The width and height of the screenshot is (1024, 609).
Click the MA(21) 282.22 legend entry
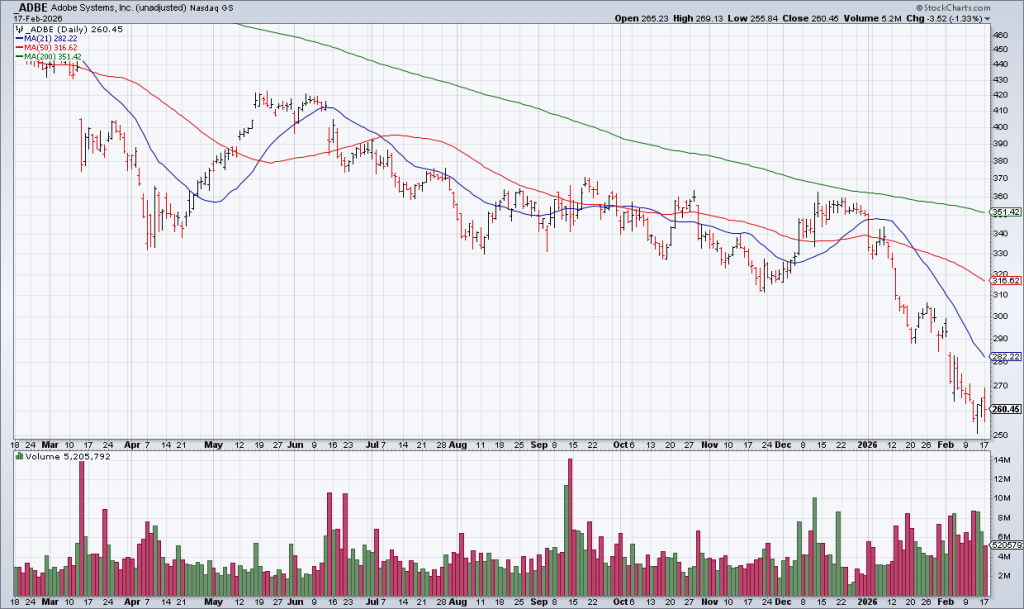(46, 39)
